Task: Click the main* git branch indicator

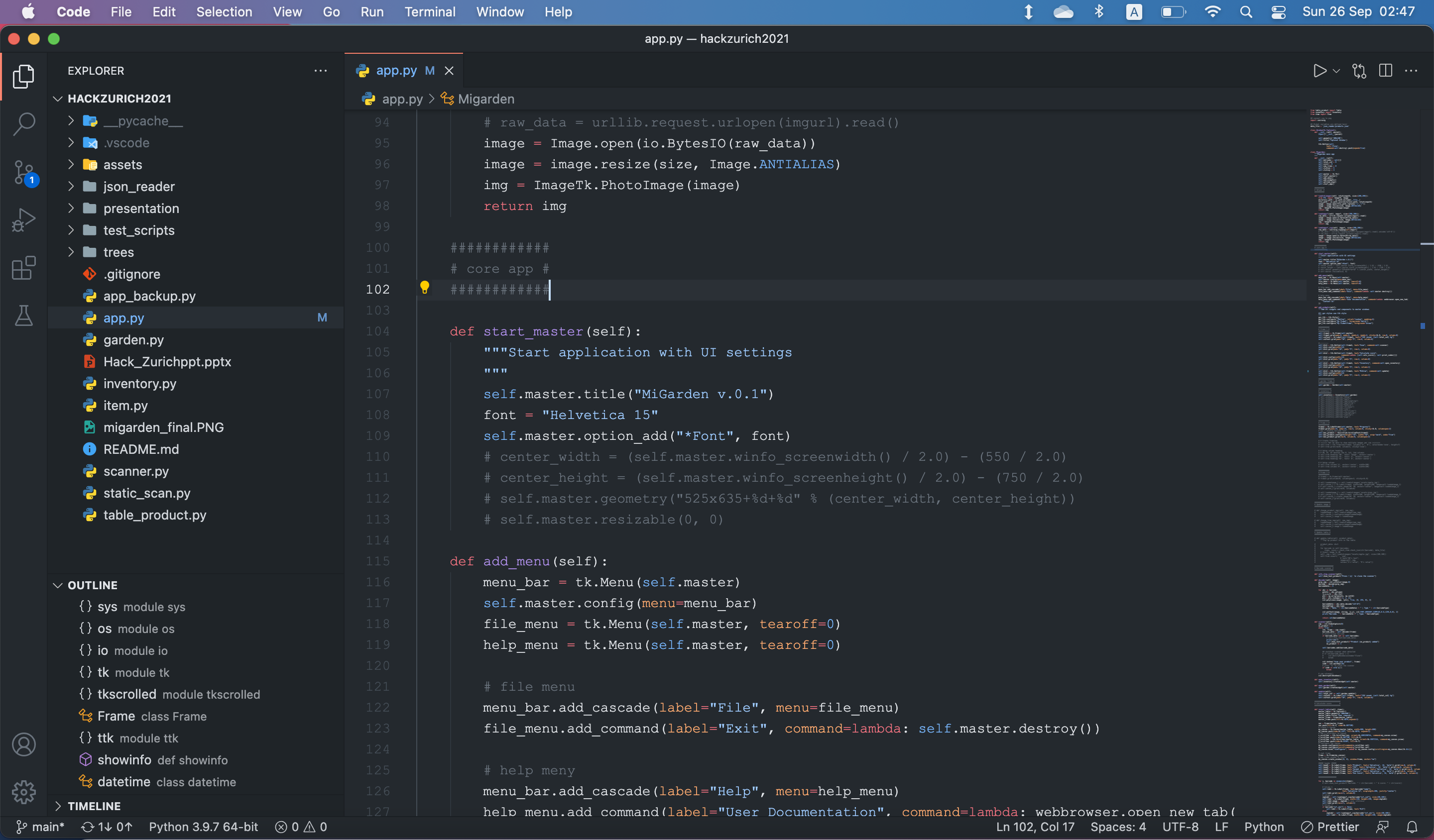Action: coord(40,827)
